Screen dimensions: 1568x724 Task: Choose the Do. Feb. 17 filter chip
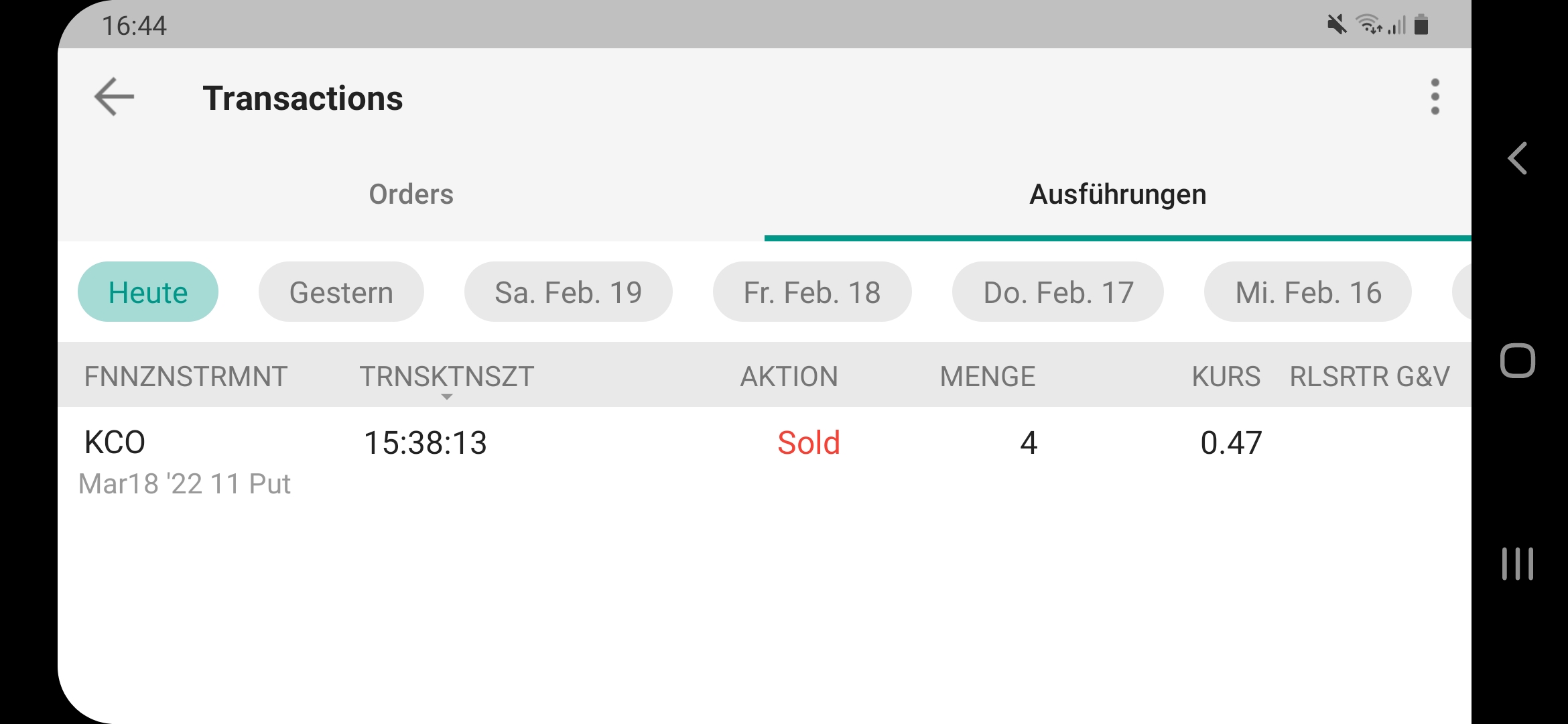pos(1058,292)
